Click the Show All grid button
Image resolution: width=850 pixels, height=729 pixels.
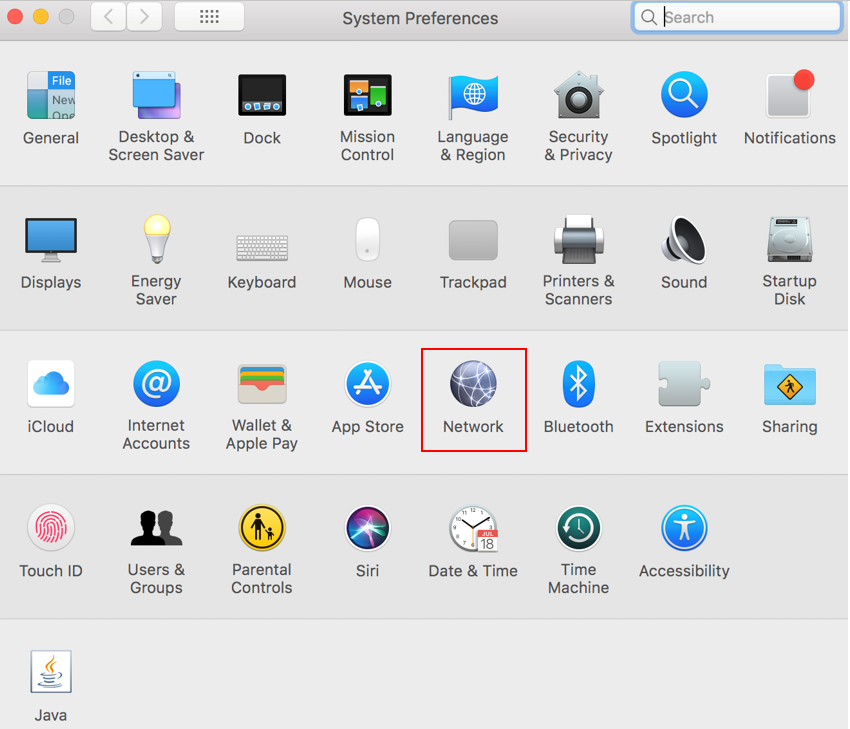coord(209,17)
